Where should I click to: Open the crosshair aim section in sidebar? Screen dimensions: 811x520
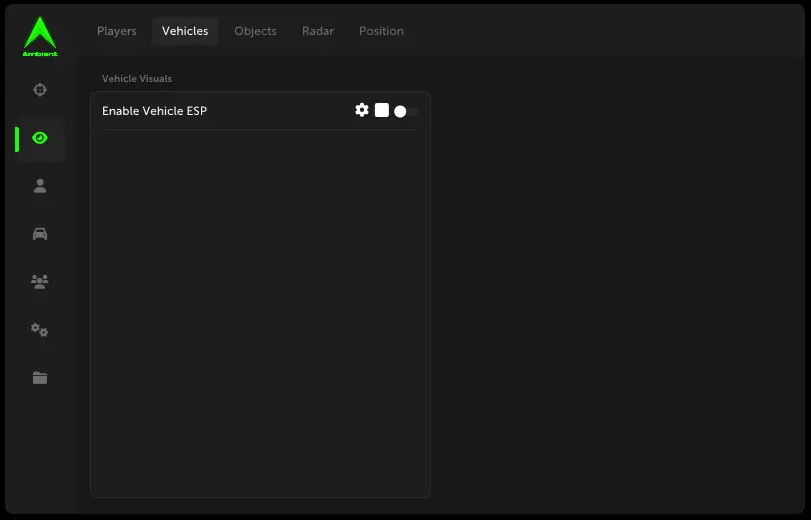(40, 90)
